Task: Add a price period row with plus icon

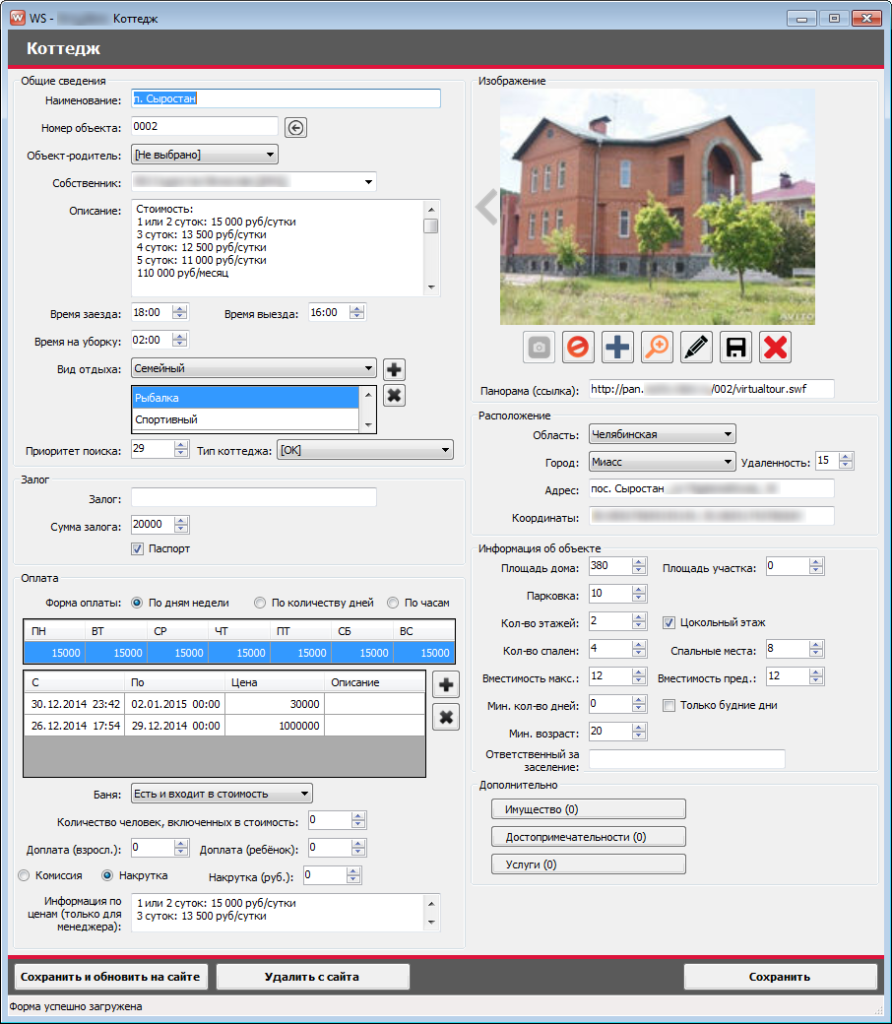Action: point(446,685)
